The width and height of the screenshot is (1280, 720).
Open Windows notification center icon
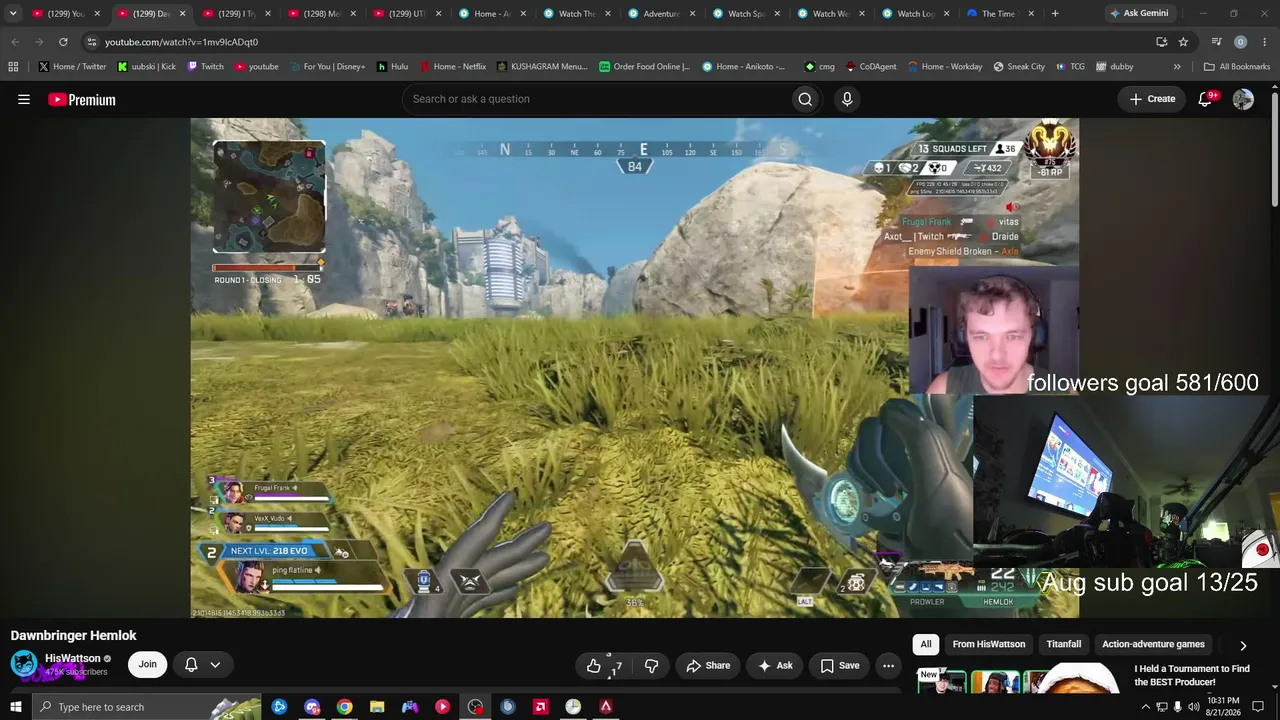[x=1258, y=707]
